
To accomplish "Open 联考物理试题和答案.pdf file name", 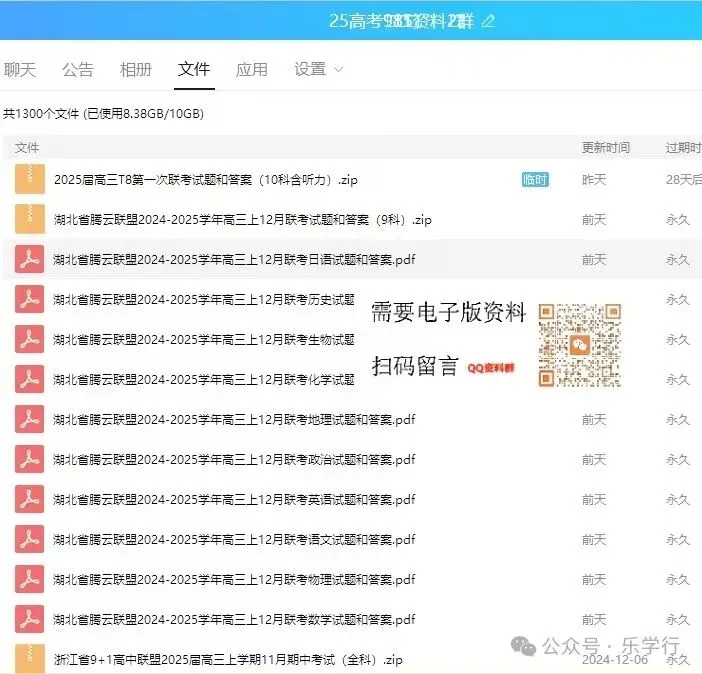I will click(x=234, y=580).
